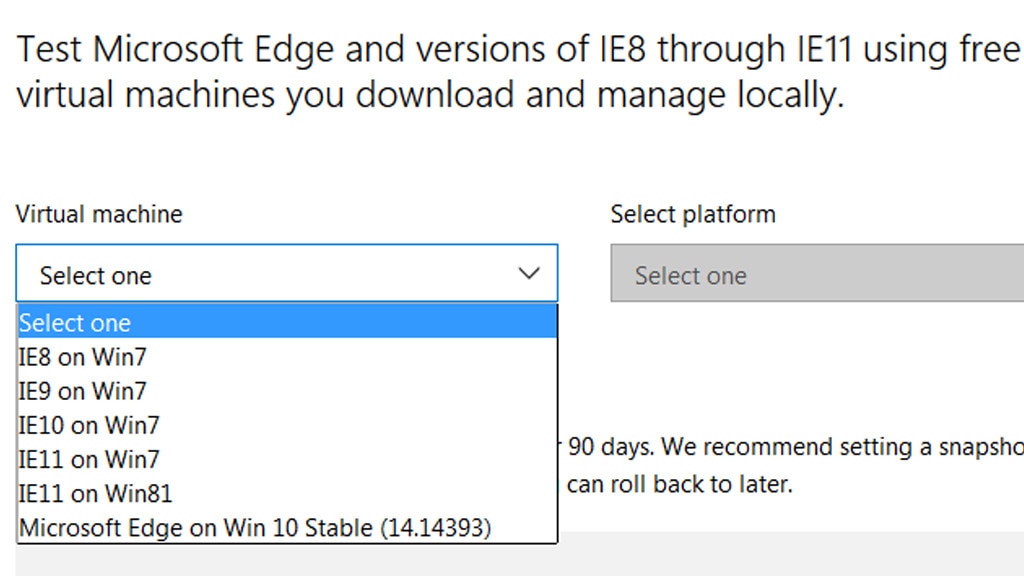Choose "IE10 on Win7" in the dropdown list
The image size is (1024, 576).
coord(88,425)
